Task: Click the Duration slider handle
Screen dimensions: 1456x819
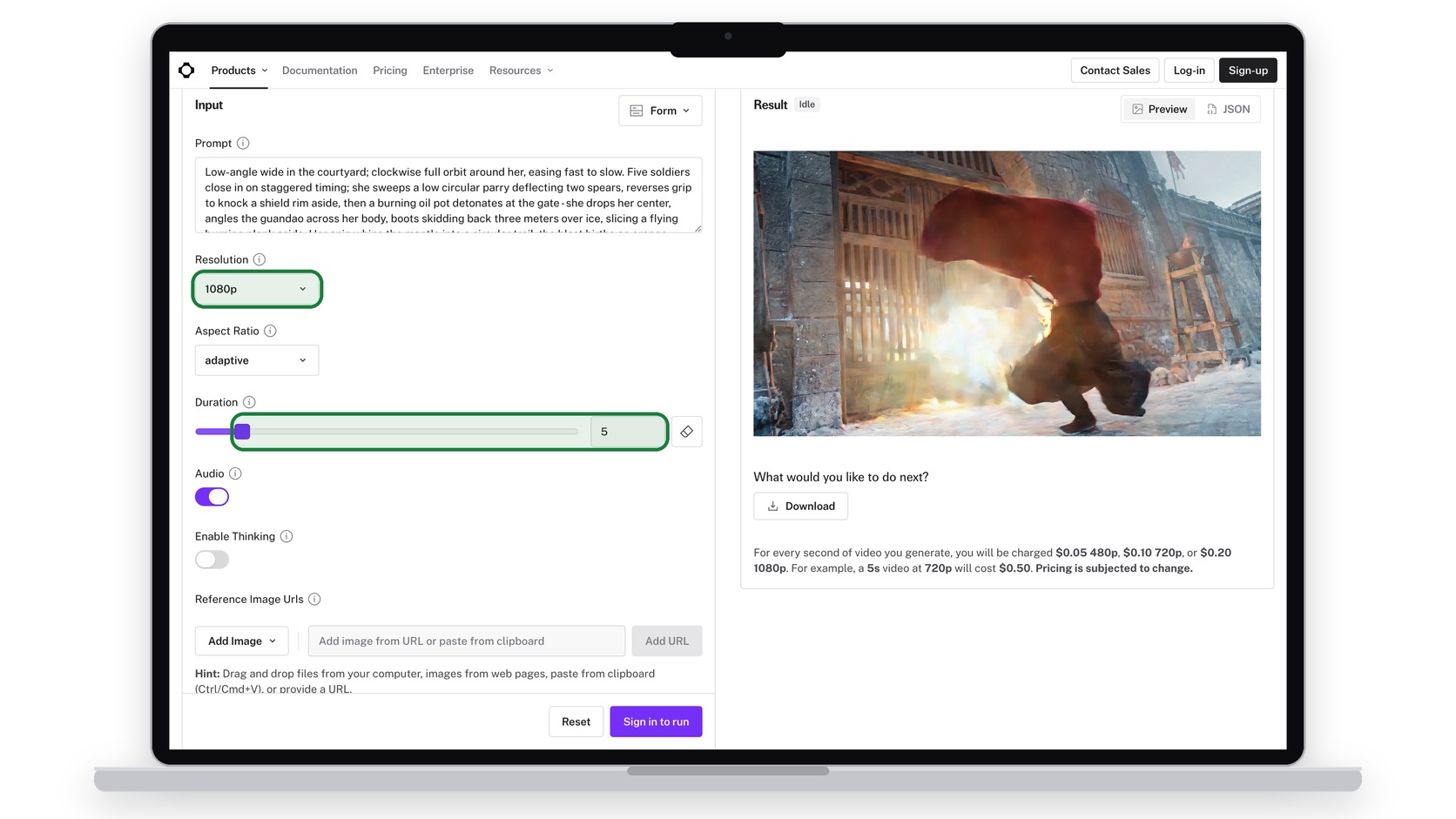Action: coord(243,432)
